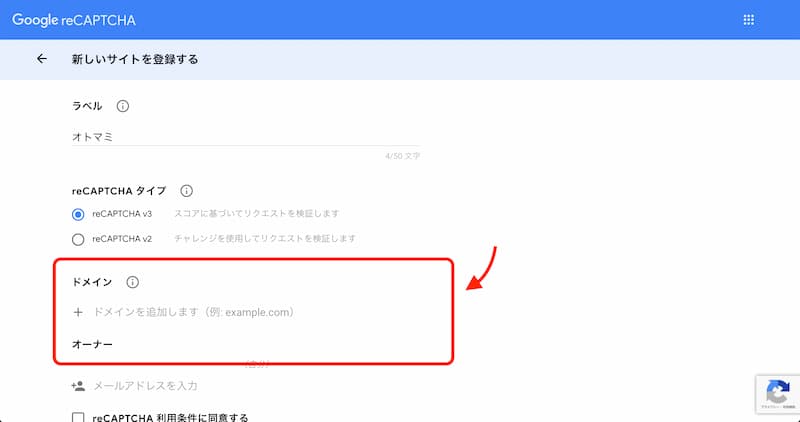Select the reCAPTCHA v2 radio button
Viewport: 800px width, 422px height.
[x=78, y=239]
